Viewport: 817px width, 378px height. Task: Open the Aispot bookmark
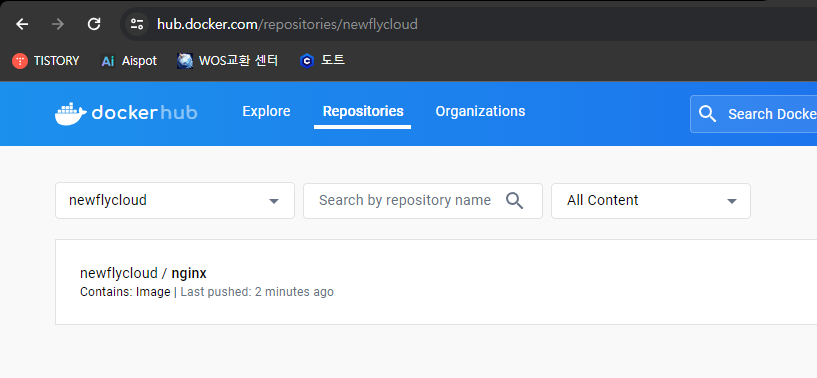pyautogui.click(x=129, y=61)
